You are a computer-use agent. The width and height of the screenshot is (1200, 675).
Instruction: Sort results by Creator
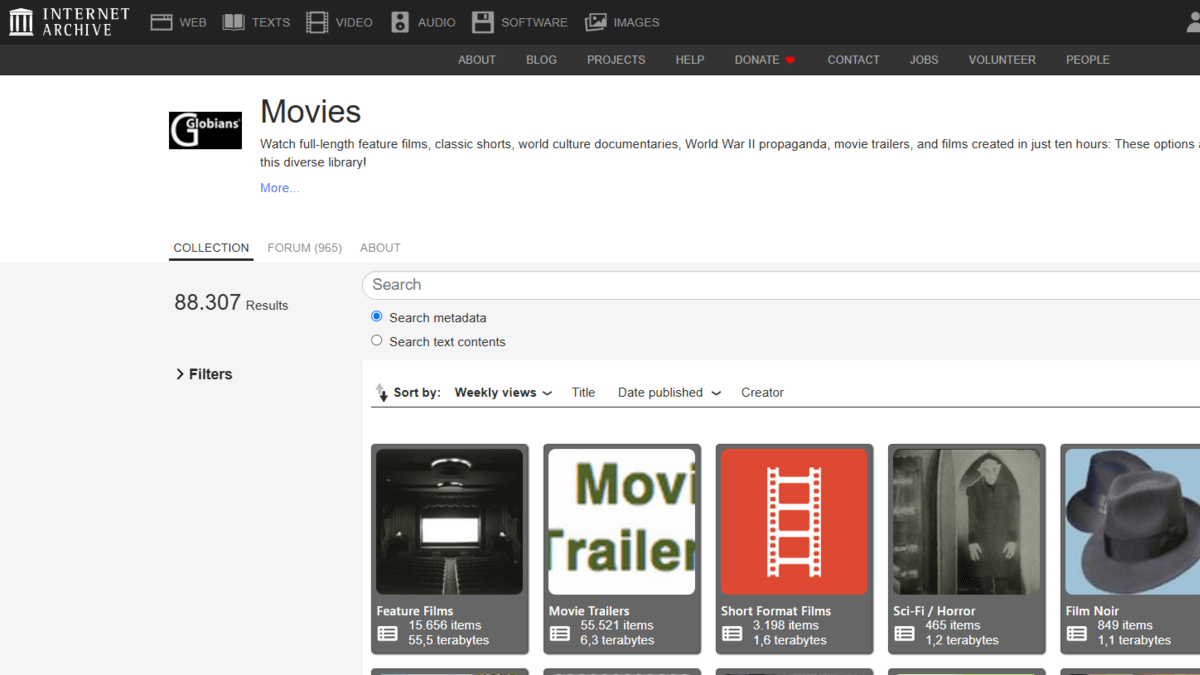coord(762,393)
